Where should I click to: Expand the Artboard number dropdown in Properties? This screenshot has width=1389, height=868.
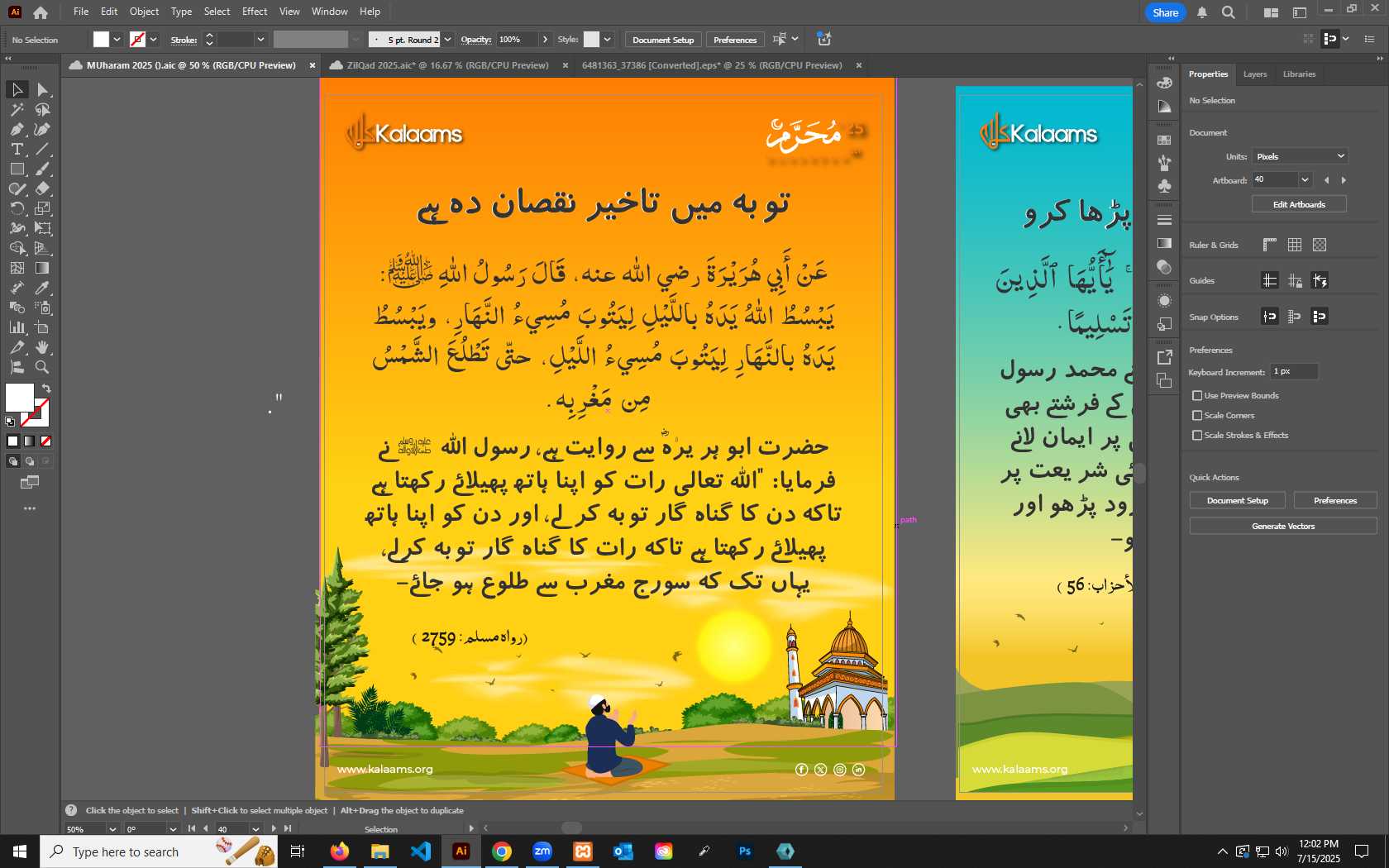tap(1305, 180)
